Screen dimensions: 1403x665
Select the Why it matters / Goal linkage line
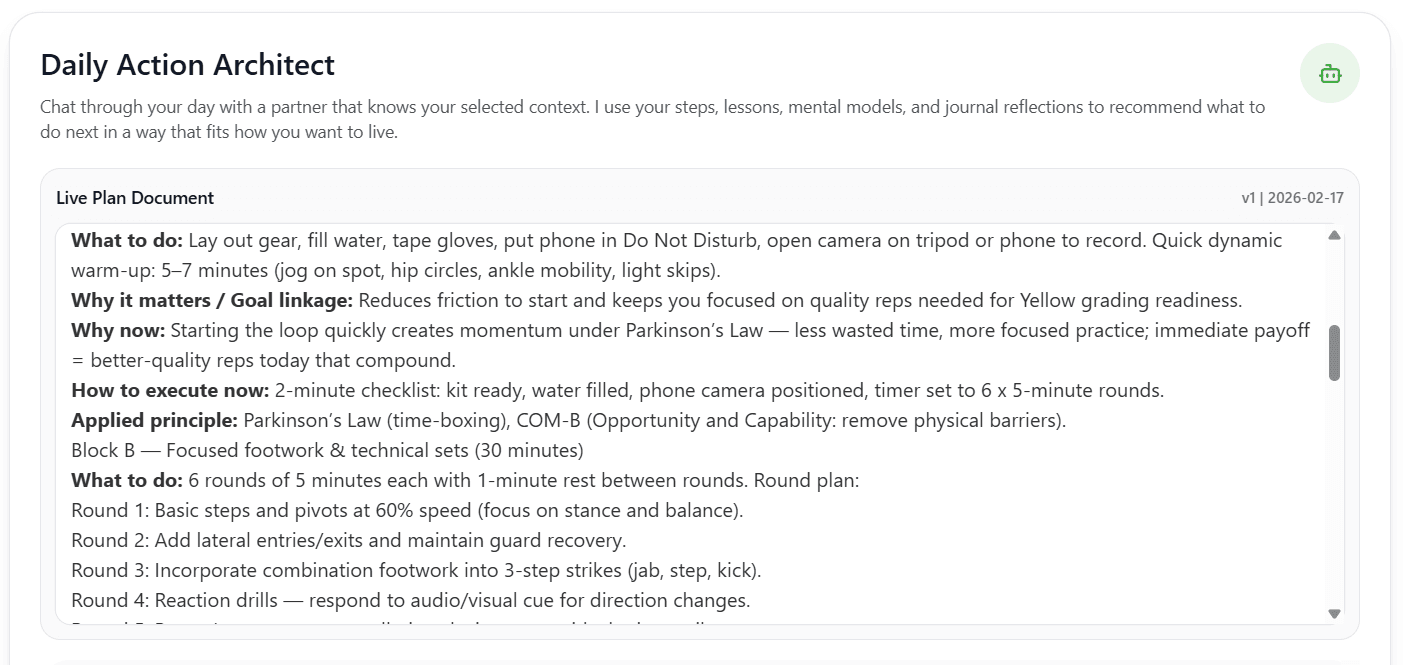tap(210, 300)
